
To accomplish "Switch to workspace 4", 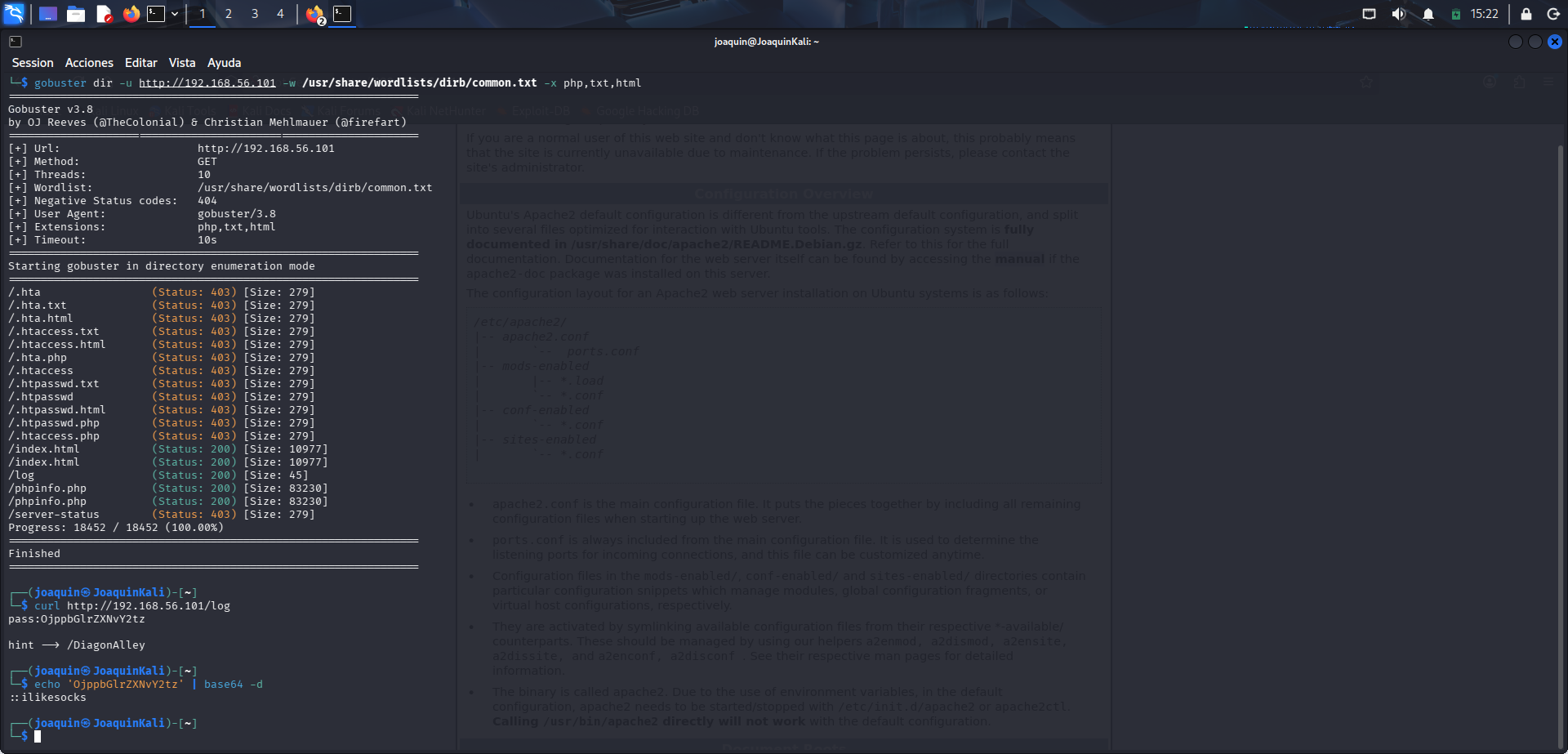I will point(280,14).
